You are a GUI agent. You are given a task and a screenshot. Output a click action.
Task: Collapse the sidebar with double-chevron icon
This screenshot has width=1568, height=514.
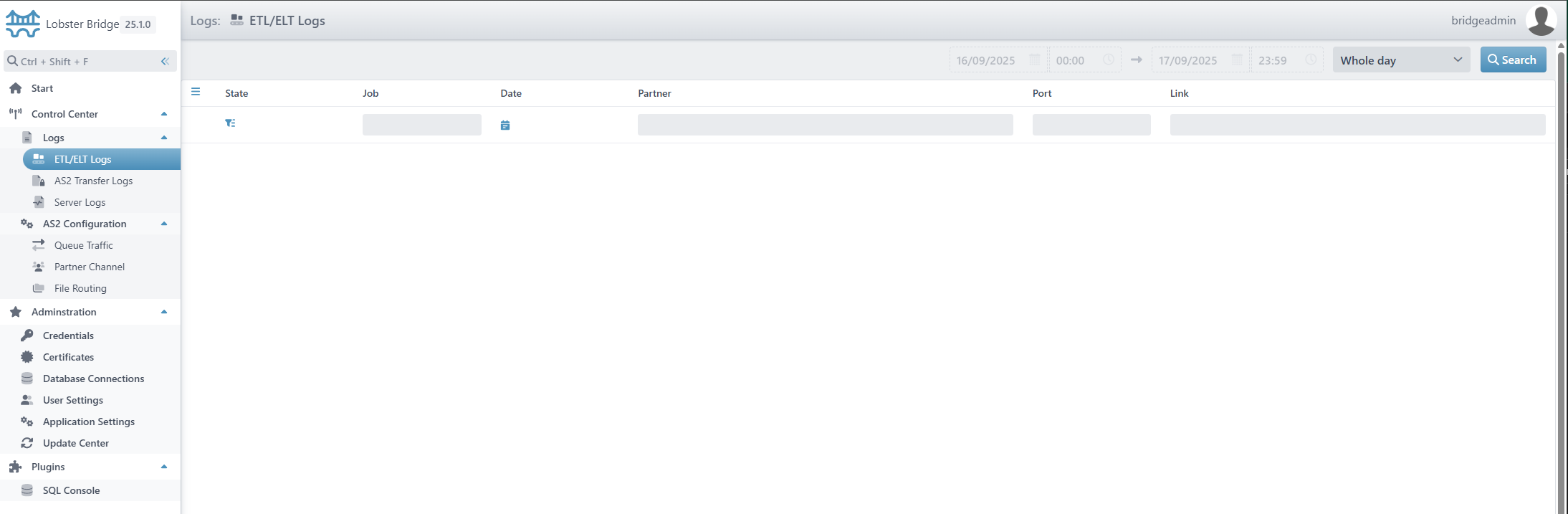coord(165,62)
